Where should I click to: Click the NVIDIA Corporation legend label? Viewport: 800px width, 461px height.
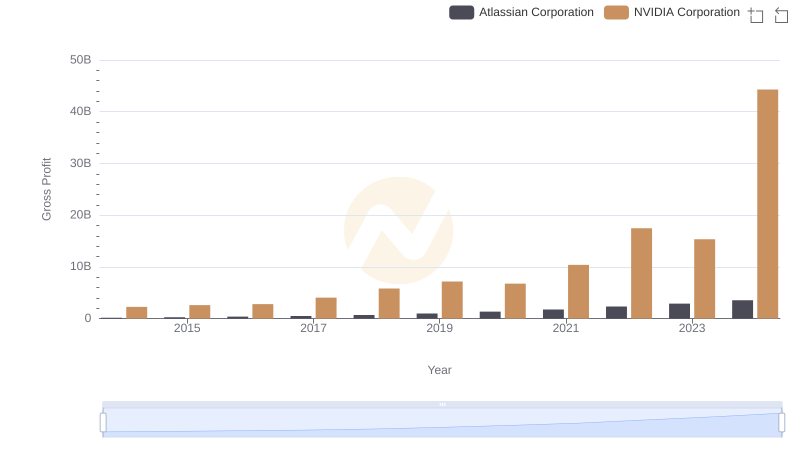[687, 12]
